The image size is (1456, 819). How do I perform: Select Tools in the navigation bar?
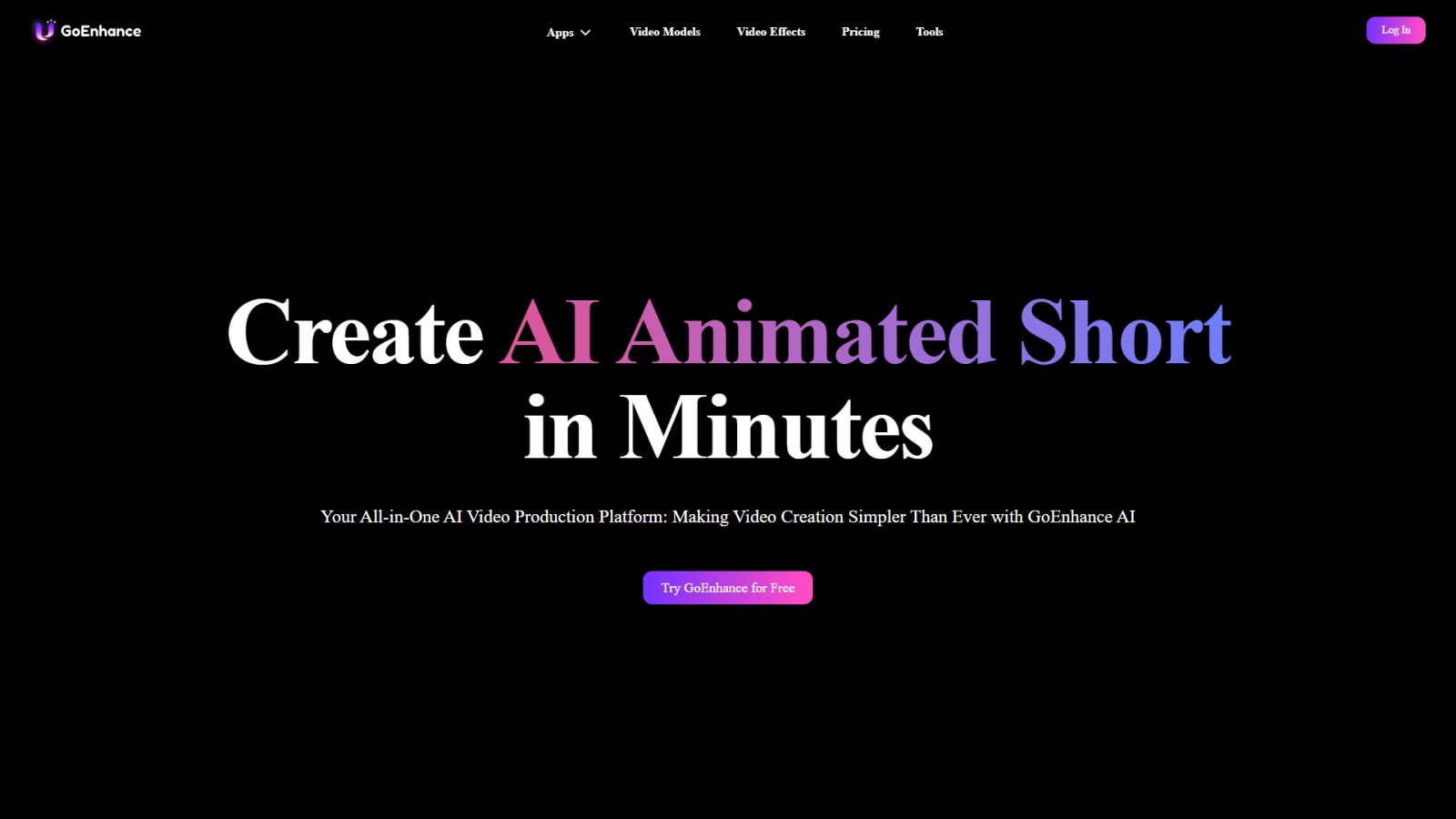(x=929, y=32)
